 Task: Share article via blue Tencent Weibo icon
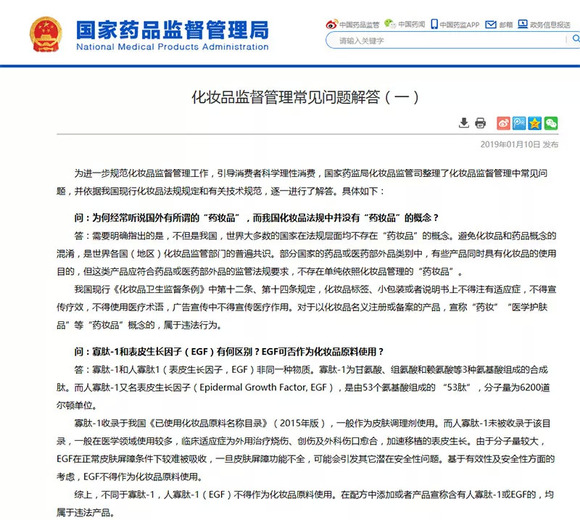(519, 123)
